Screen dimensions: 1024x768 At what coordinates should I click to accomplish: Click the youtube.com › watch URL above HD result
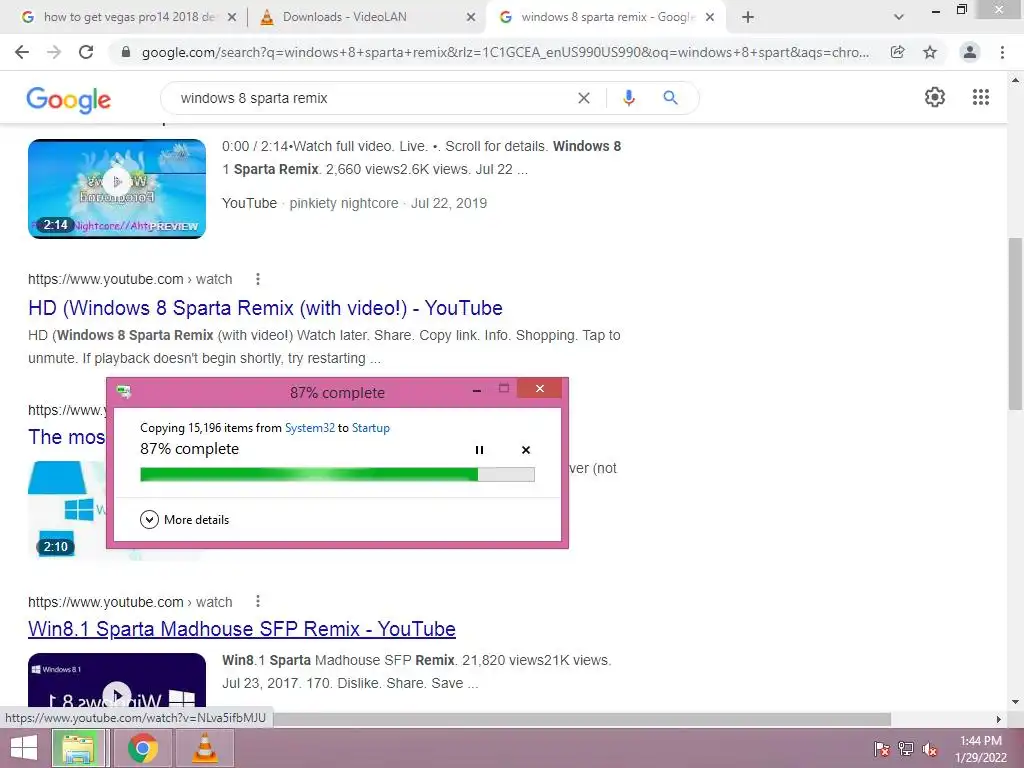point(130,279)
